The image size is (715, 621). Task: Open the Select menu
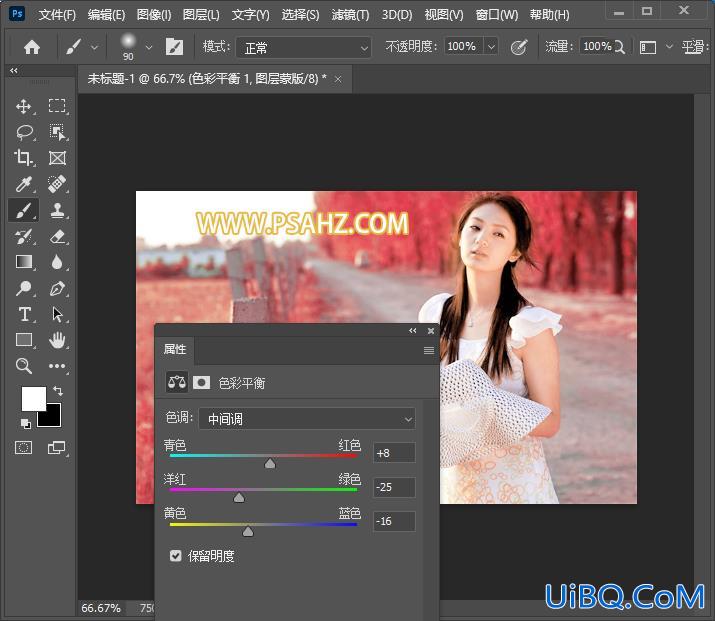click(300, 15)
